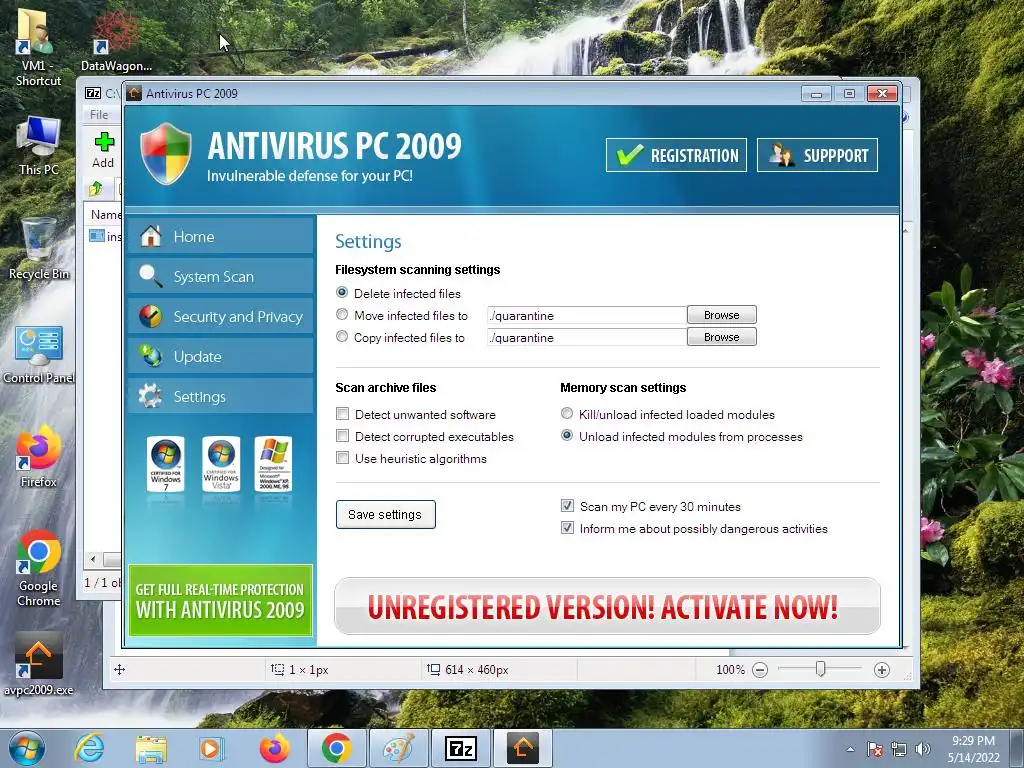Click Antivirus PC 2009 taskbar icon
Viewport: 1024px width, 768px height.
pos(522,748)
